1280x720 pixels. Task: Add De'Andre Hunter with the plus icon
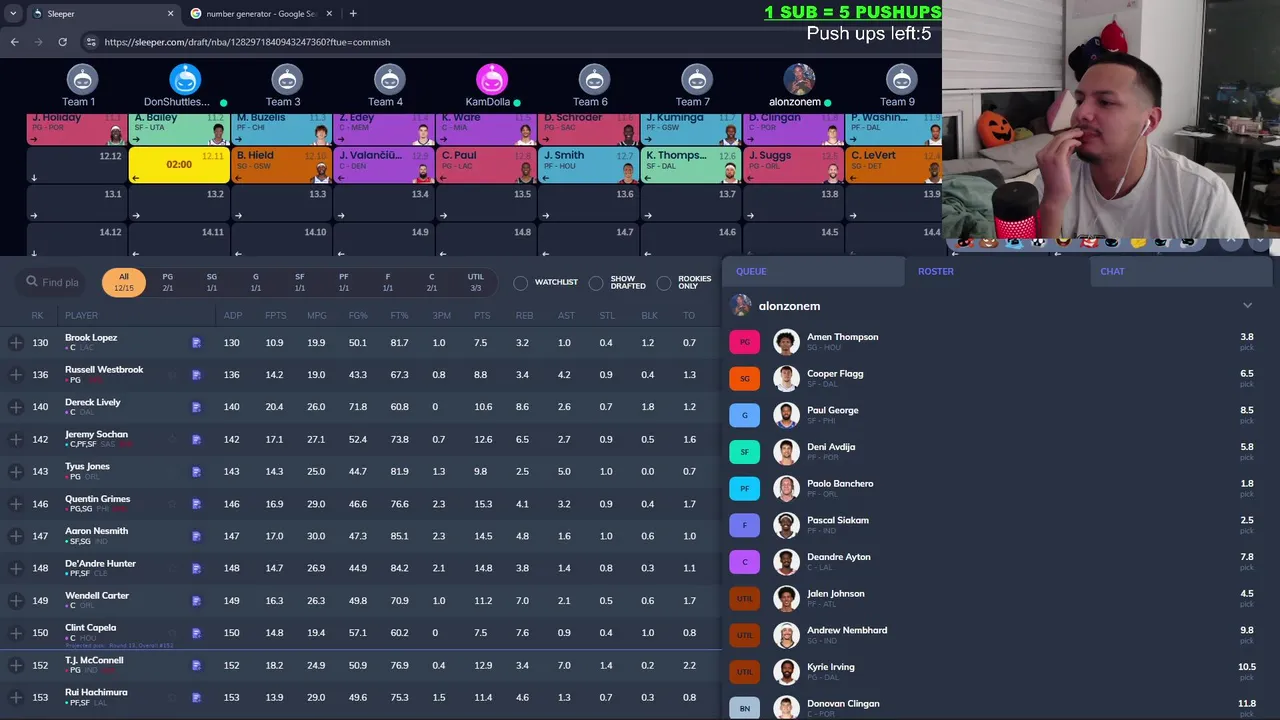(15, 568)
